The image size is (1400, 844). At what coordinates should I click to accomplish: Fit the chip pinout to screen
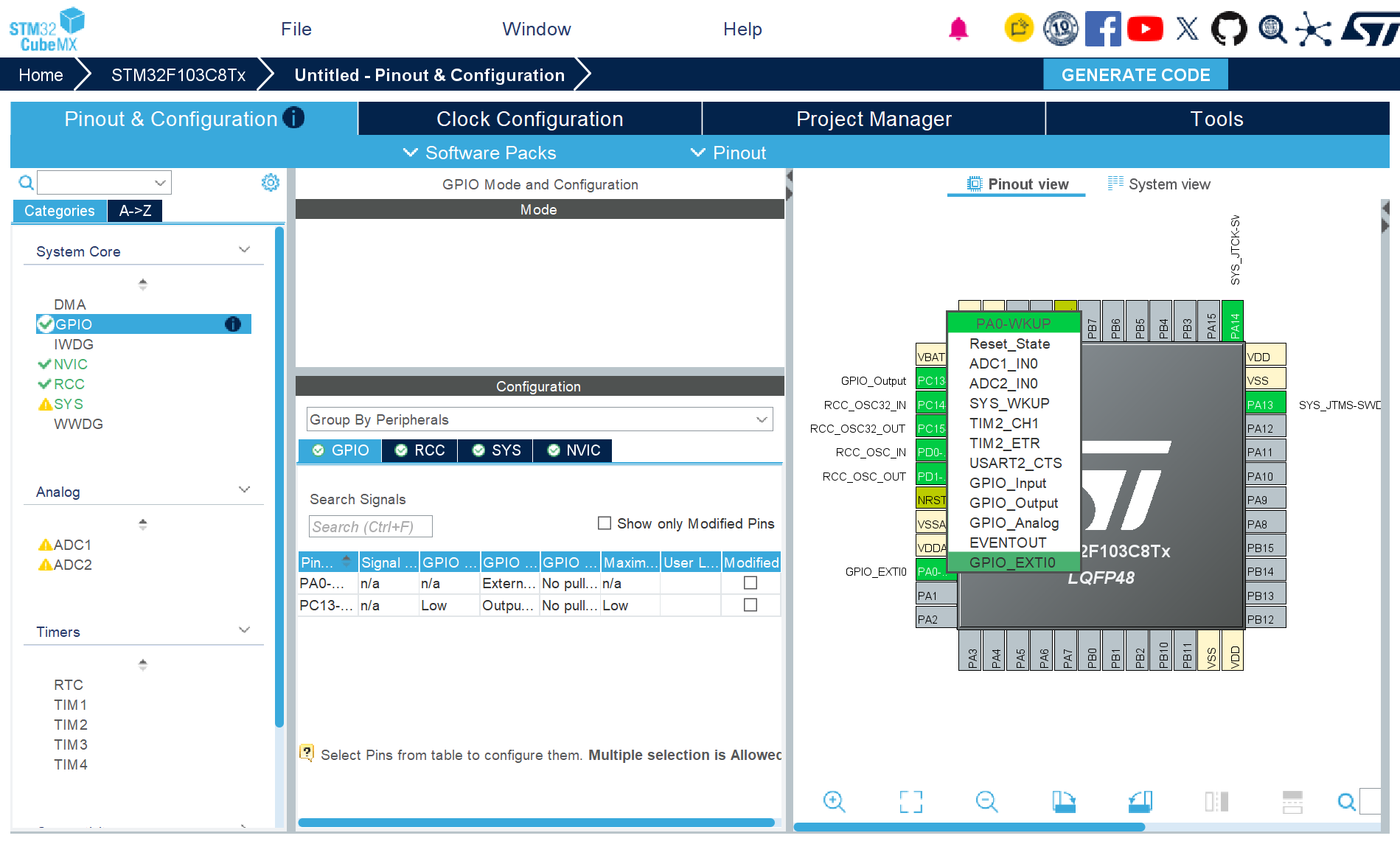(x=910, y=801)
